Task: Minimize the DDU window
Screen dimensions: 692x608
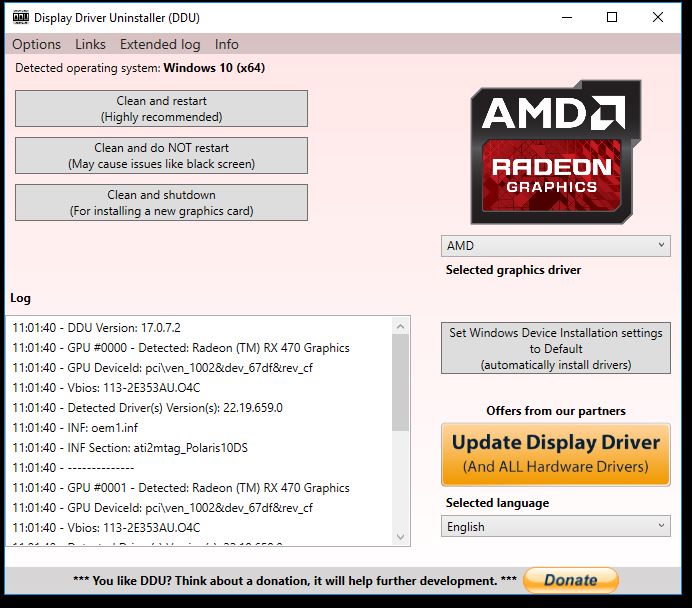Action: click(566, 17)
